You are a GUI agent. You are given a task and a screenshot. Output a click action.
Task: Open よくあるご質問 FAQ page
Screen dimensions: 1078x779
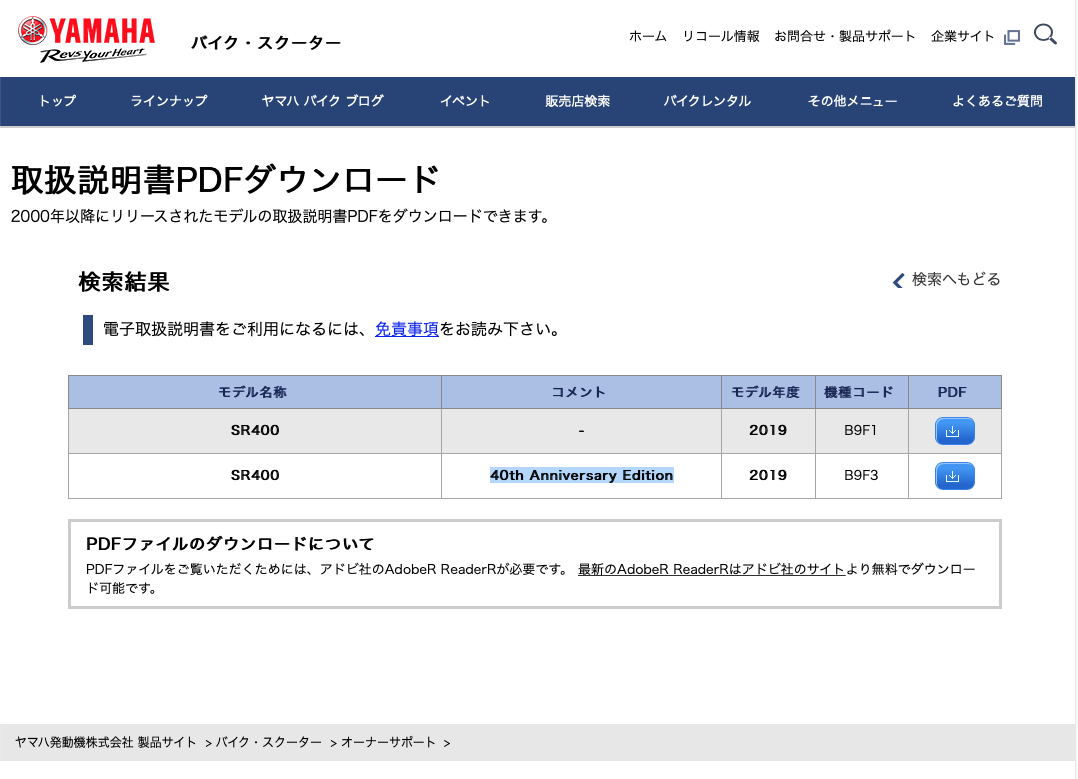coord(997,101)
